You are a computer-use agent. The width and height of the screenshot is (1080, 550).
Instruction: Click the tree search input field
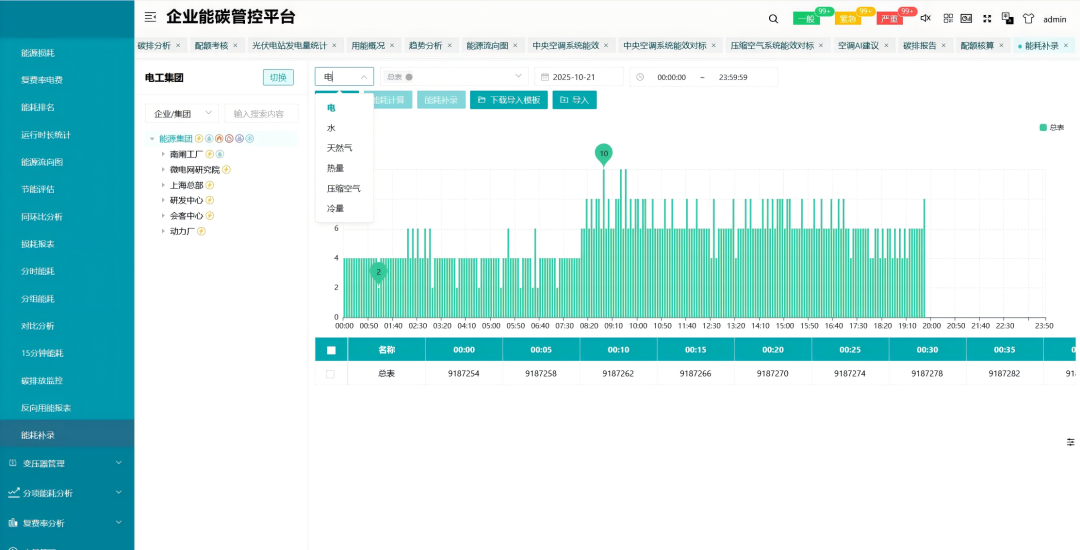(260, 114)
